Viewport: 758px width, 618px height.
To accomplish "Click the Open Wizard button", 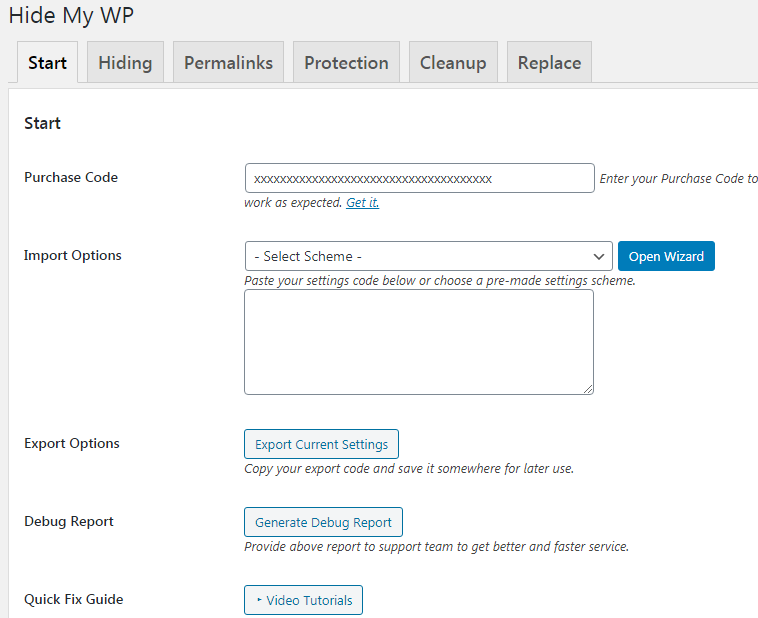I will click(666, 256).
